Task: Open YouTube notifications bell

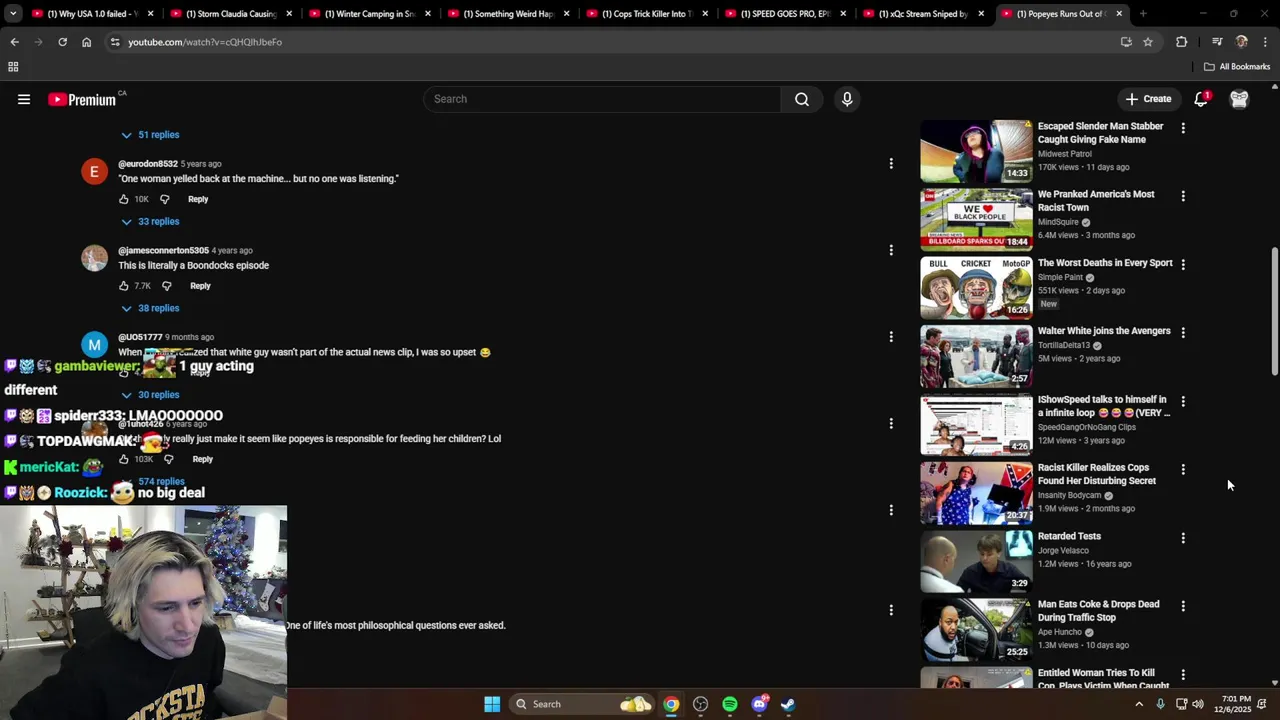Action: (1201, 99)
